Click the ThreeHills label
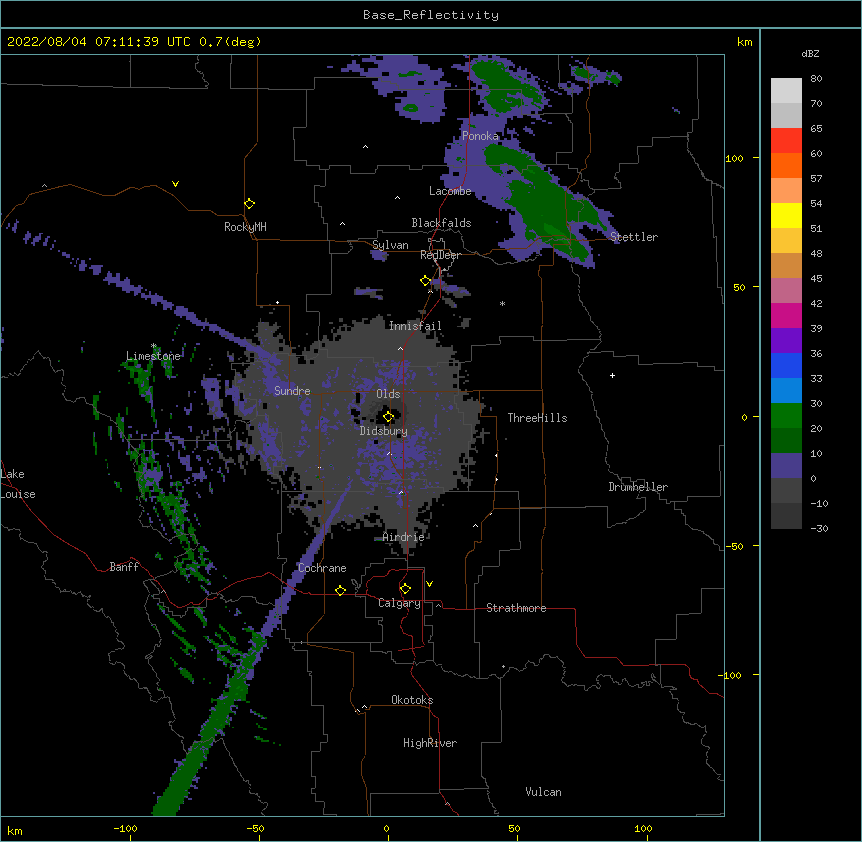This screenshot has height=842, width=862. coord(537,418)
